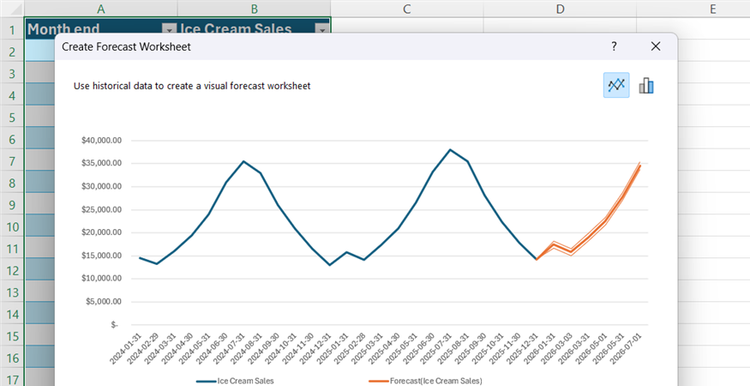Click the $35,000.00 axis label
The width and height of the screenshot is (750, 386).
[102, 163]
